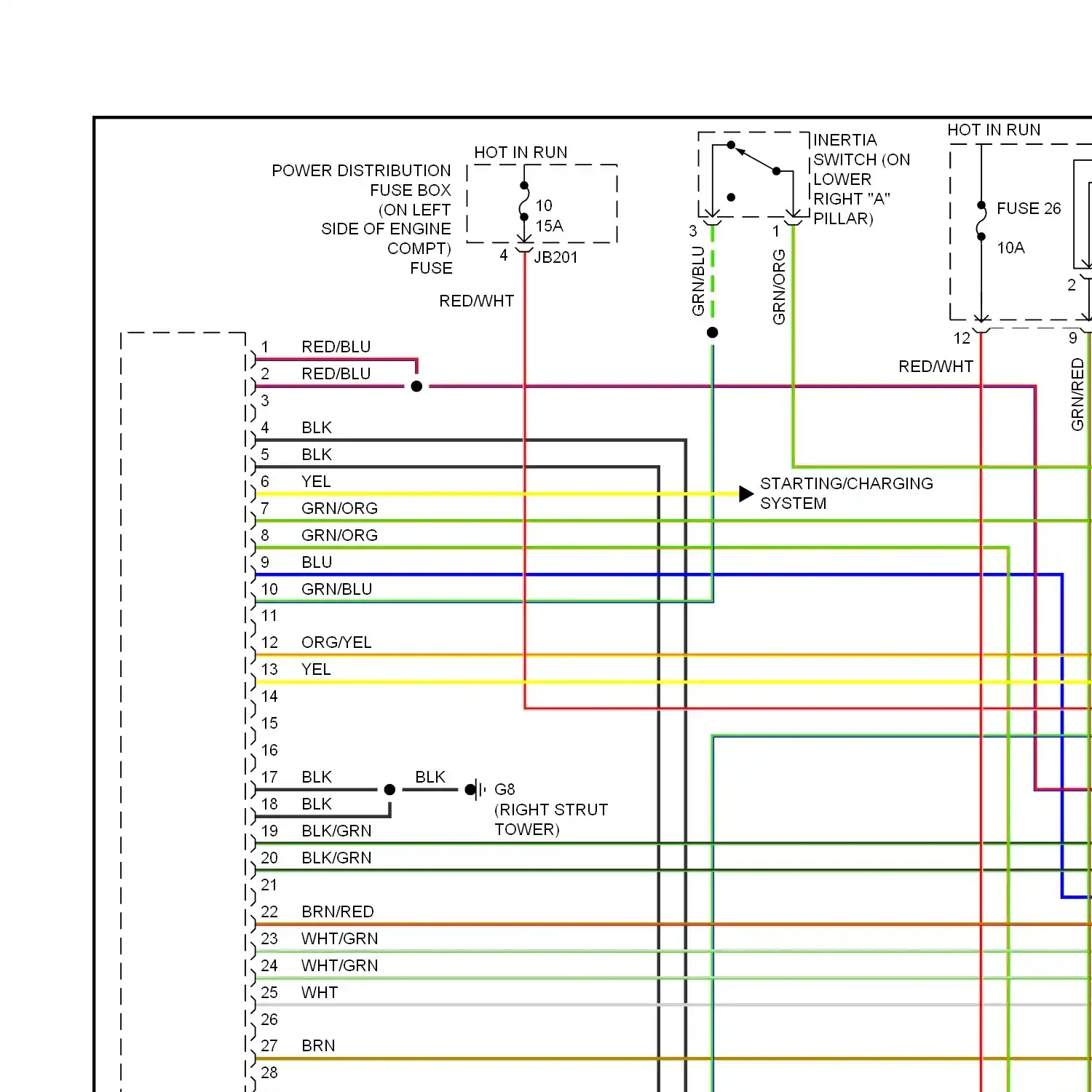The width and height of the screenshot is (1092, 1092).
Task: Click terminal number 12 below FUSE 26
Action: click(x=962, y=338)
